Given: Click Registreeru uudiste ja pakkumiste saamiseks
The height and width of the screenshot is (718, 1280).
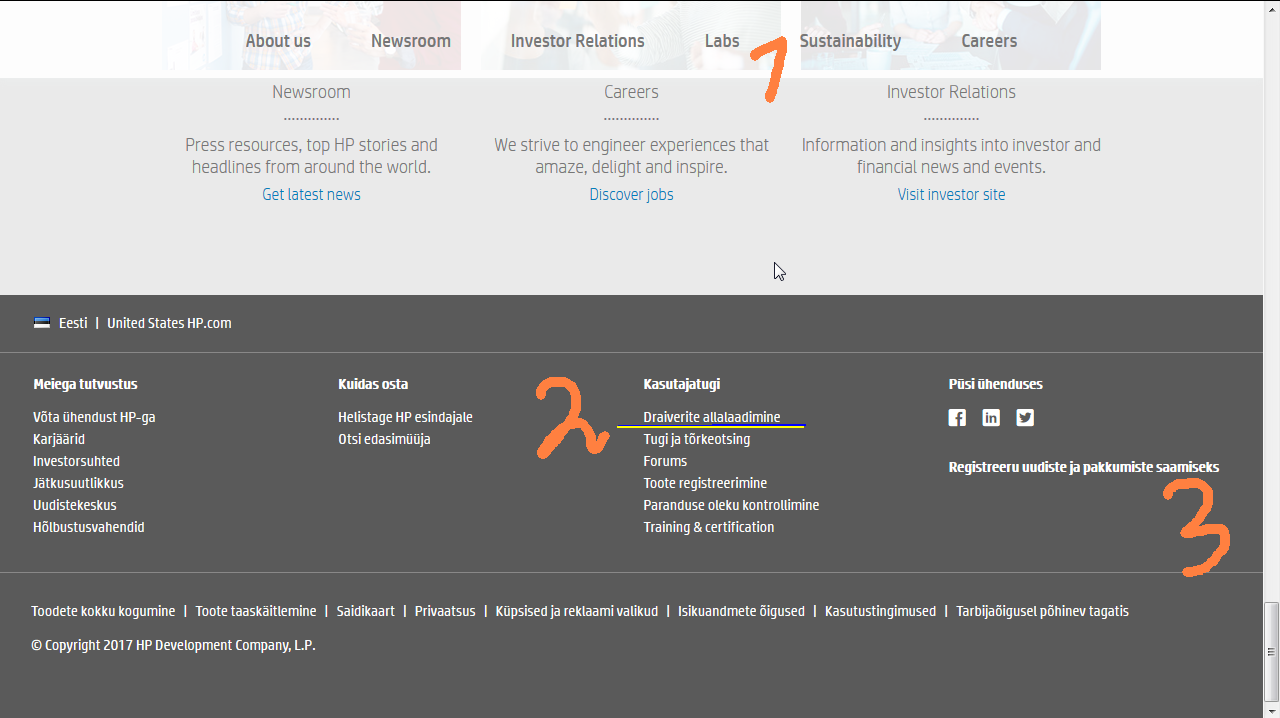Looking at the screenshot, I should pyautogui.click(x=1084, y=467).
